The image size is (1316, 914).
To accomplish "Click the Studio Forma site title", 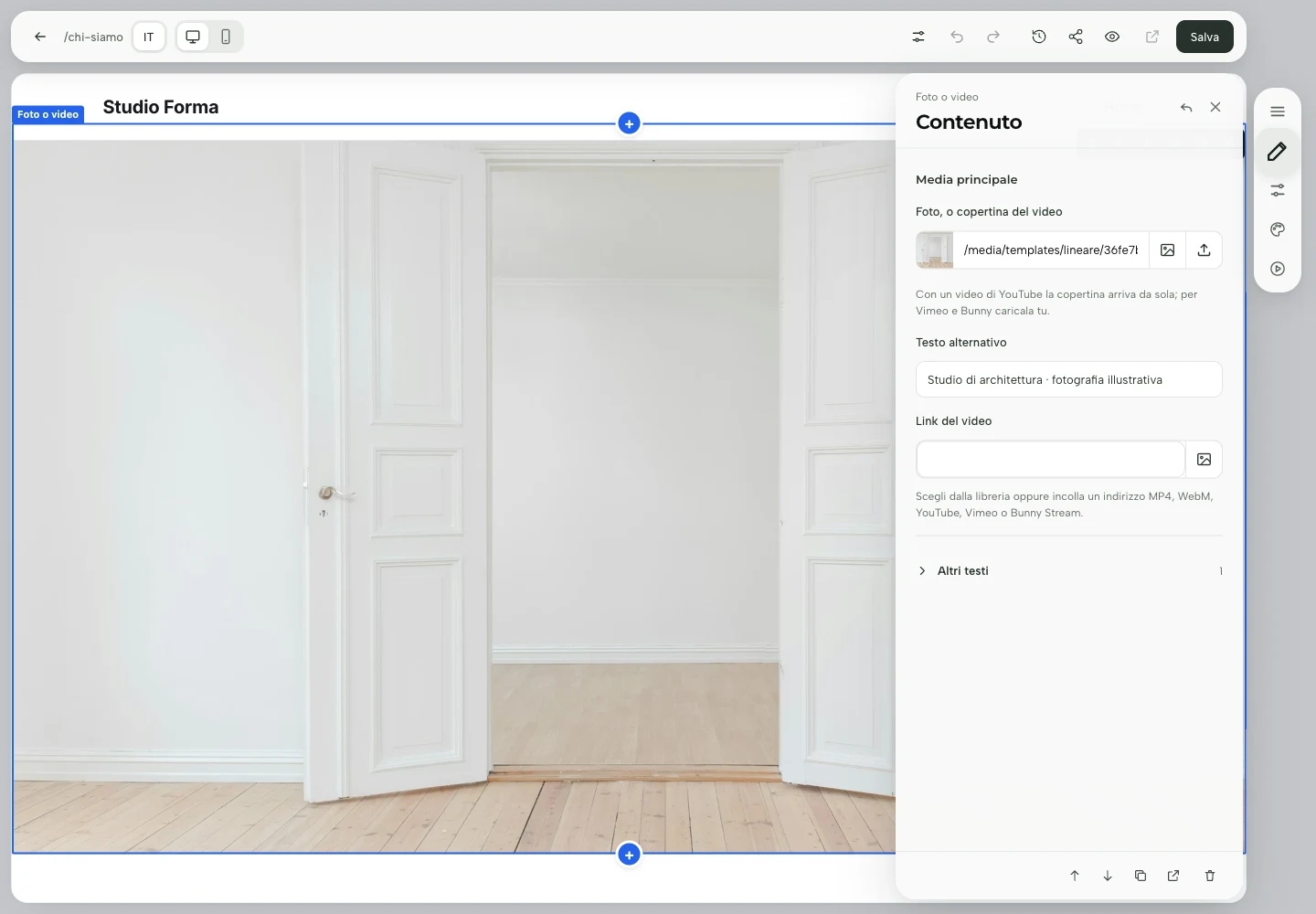I will [161, 107].
